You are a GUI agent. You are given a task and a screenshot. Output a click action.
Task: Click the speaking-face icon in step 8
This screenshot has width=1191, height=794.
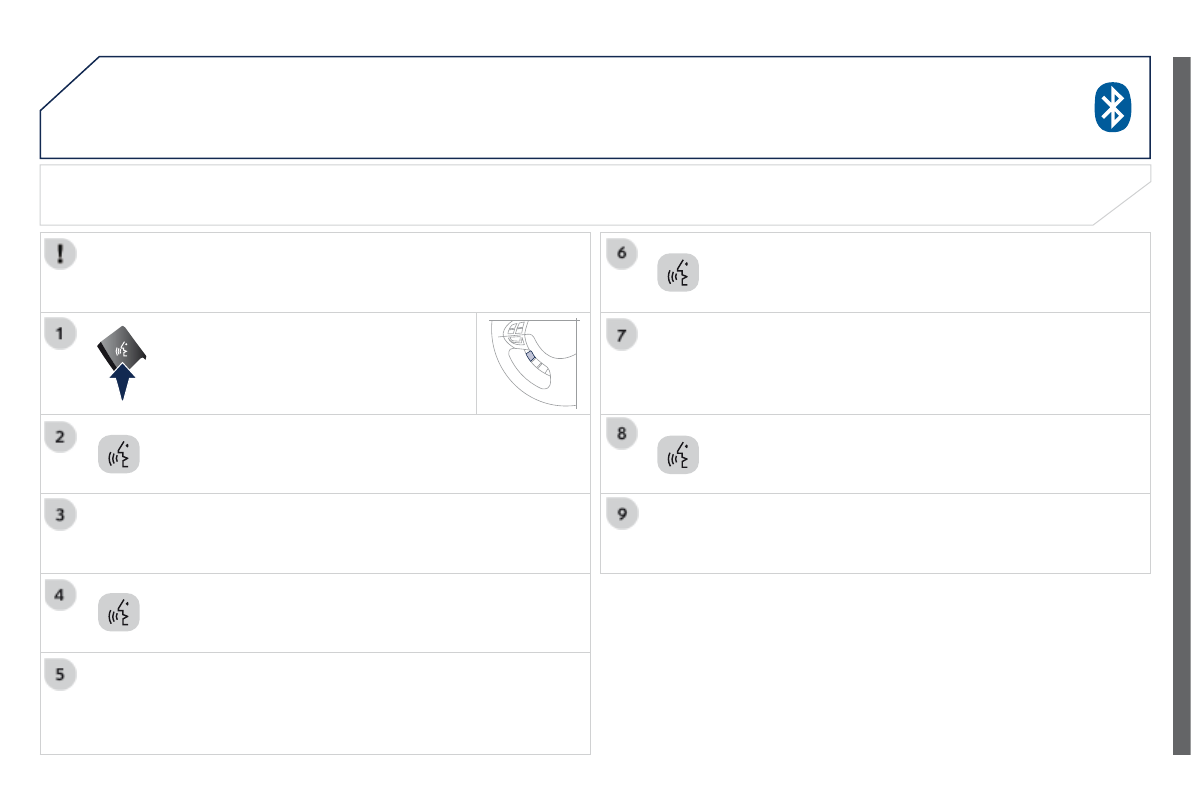(678, 454)
